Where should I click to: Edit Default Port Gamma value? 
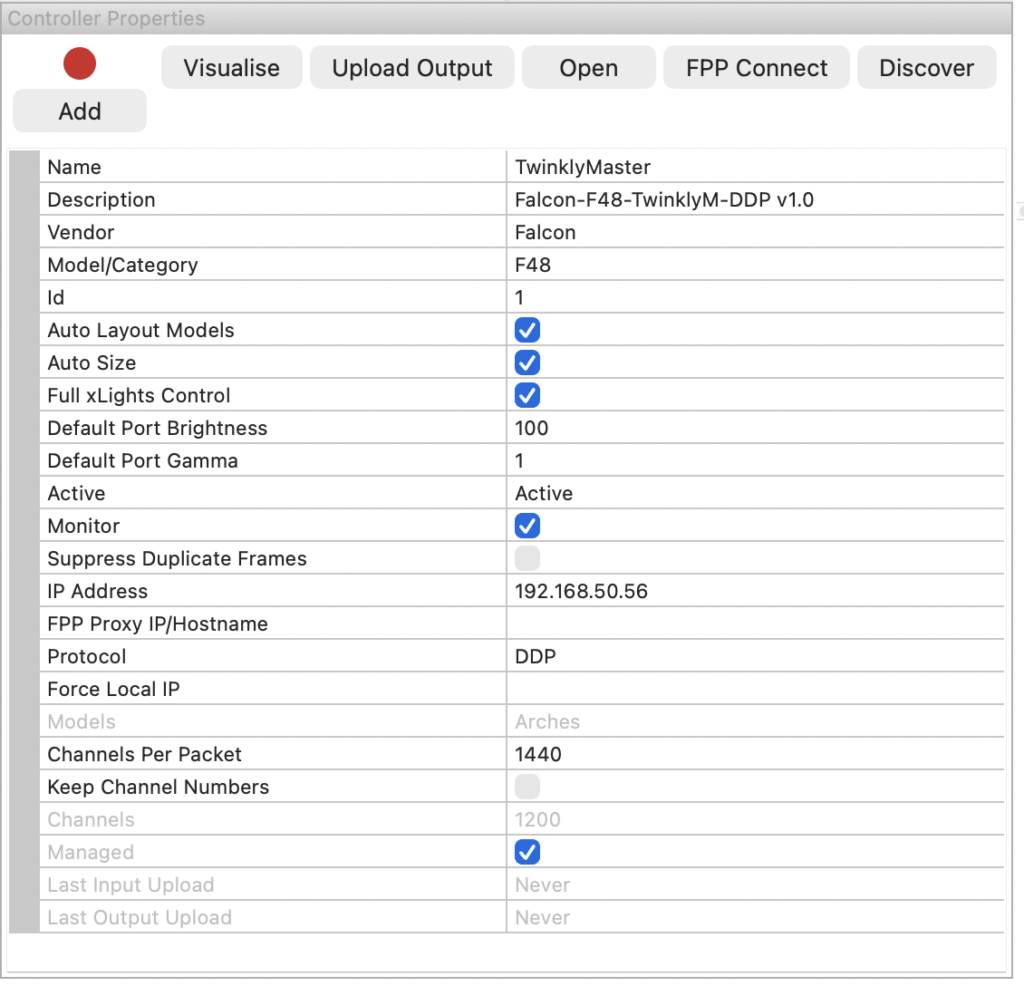(x=756, y=460)
